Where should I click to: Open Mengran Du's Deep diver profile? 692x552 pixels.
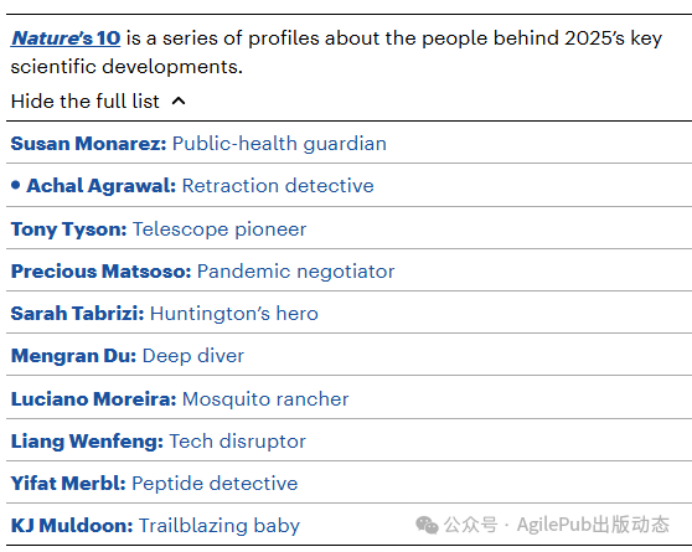(x=127, y=356)
